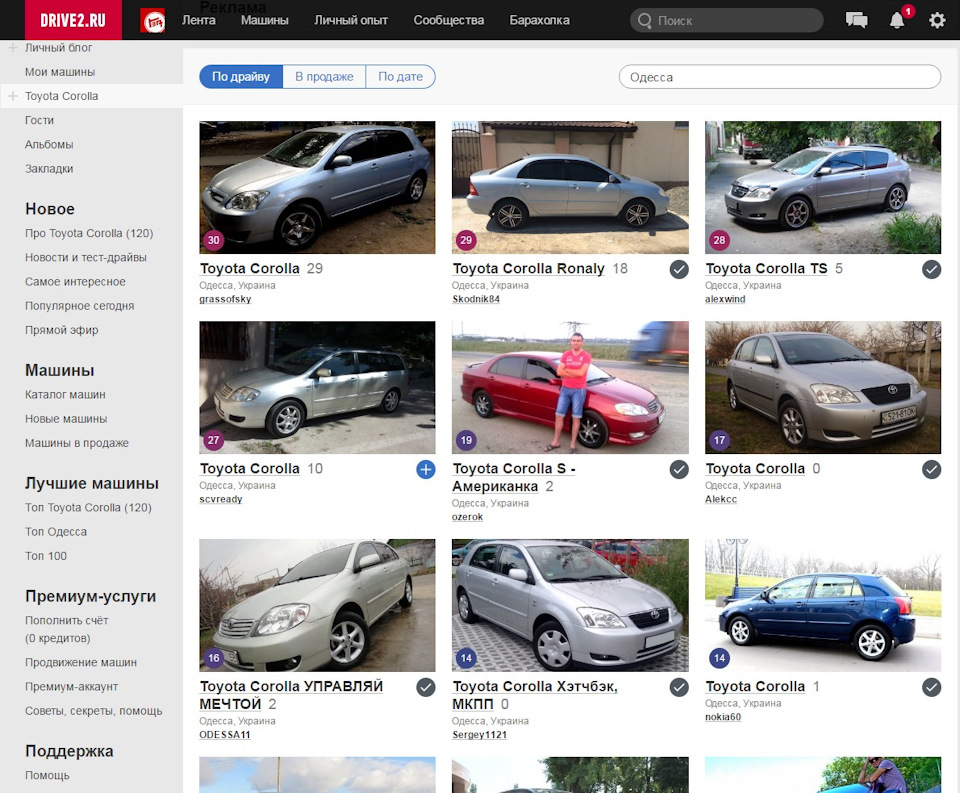Click the 17 badge on Alekcc car
The width and height of the screenshot is (960, 793).
(x=719, y=440)
